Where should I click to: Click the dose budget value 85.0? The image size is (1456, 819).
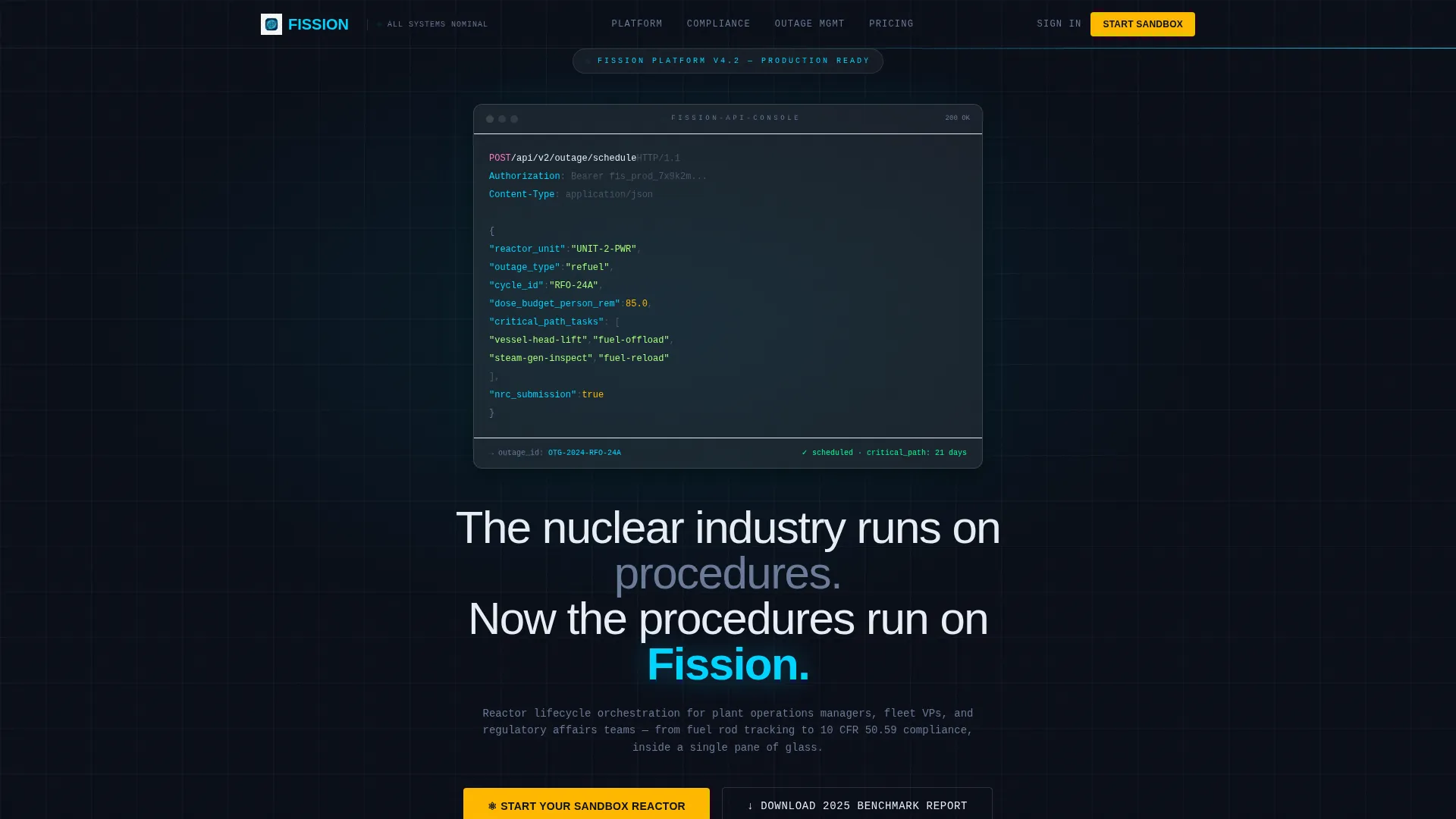pyautogui.click(x=636, y=304)
